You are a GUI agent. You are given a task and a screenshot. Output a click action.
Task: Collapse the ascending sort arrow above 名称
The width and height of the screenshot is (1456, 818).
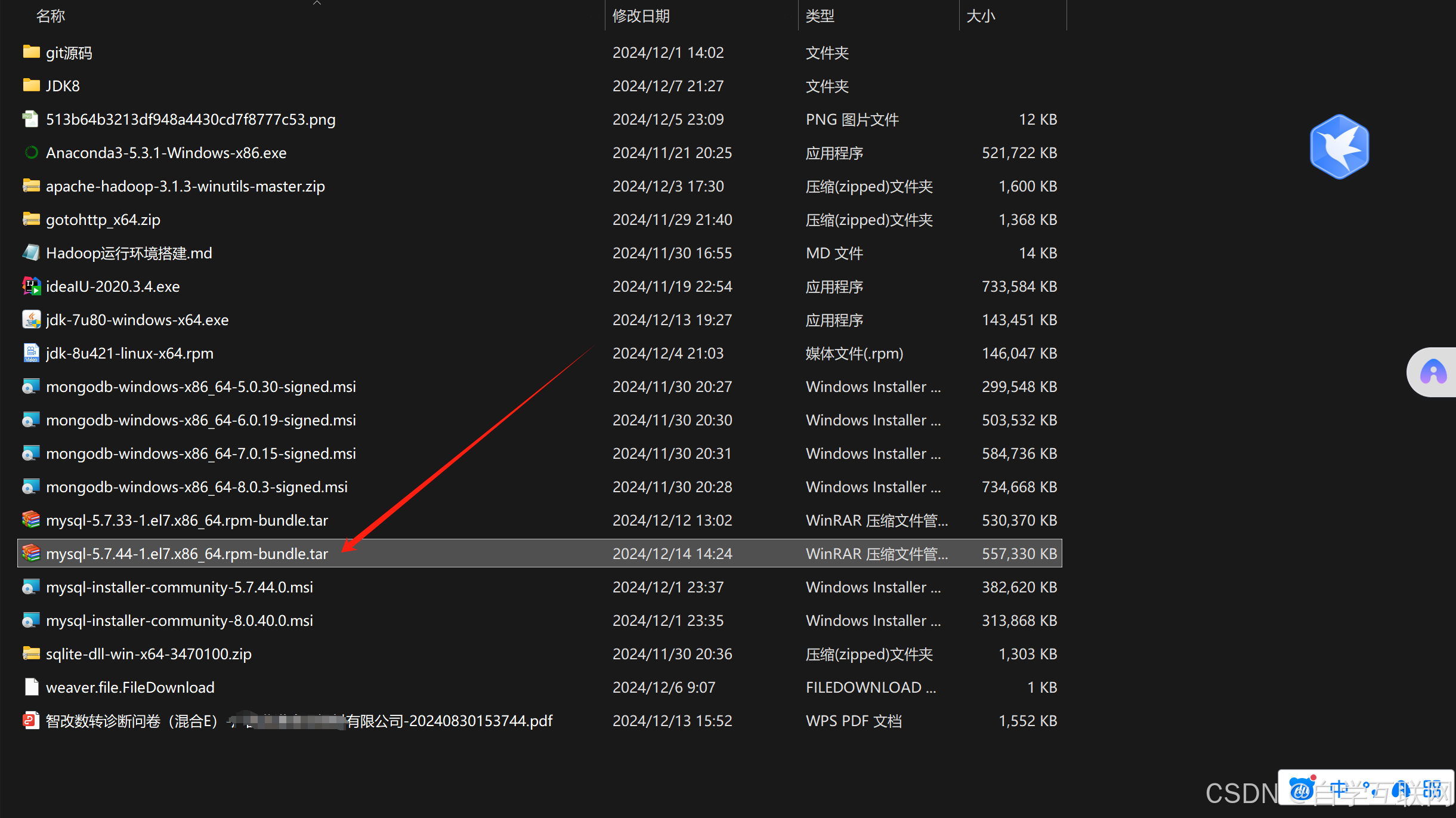point(317,5)
